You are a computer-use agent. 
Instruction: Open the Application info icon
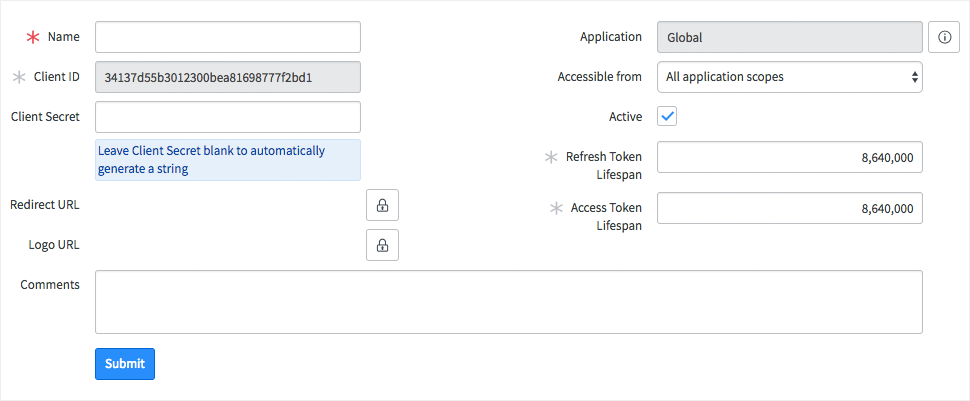[x=944, y=37]
